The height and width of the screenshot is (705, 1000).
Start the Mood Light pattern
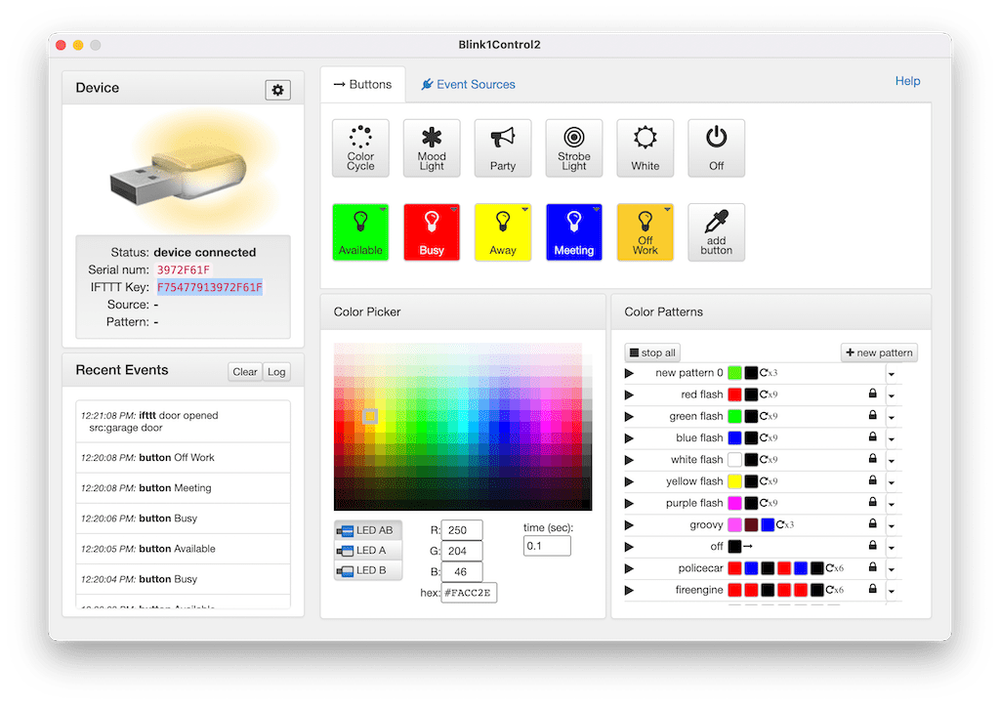[432, 148]
